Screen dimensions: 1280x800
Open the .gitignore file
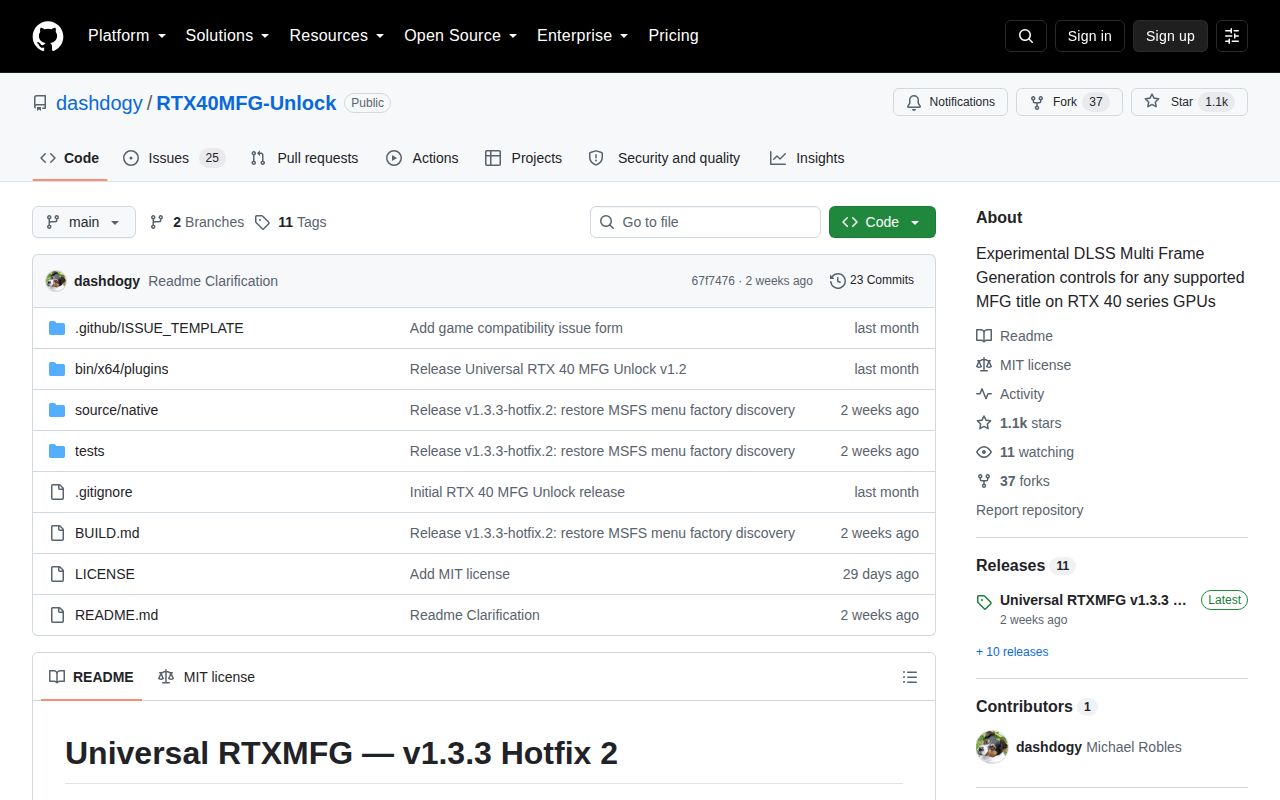[104, 492]
